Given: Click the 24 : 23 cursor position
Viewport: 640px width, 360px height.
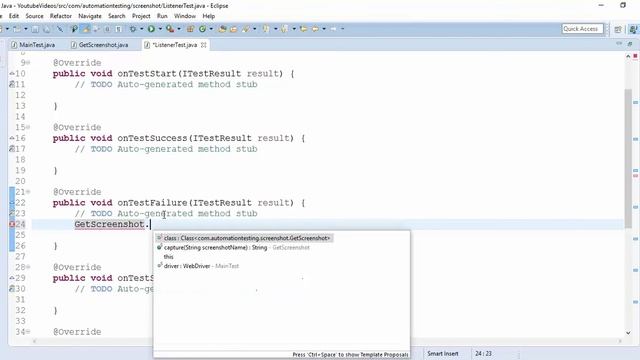Looking at the screenshot, I should click(x=484, y=354).
